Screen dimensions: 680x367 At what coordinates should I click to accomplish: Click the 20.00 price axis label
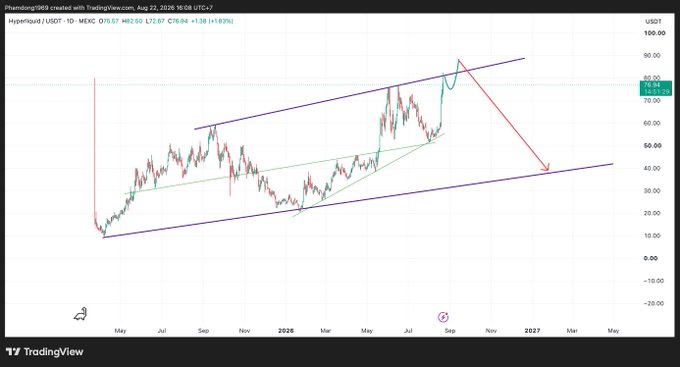click(652, 213)
